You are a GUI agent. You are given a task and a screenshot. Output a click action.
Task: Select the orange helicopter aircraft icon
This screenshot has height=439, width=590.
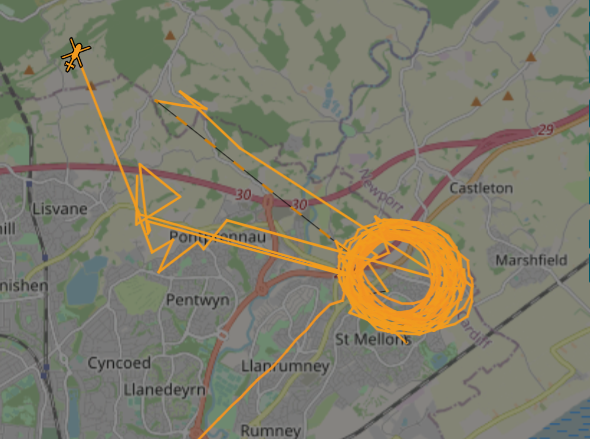point(76,55)
